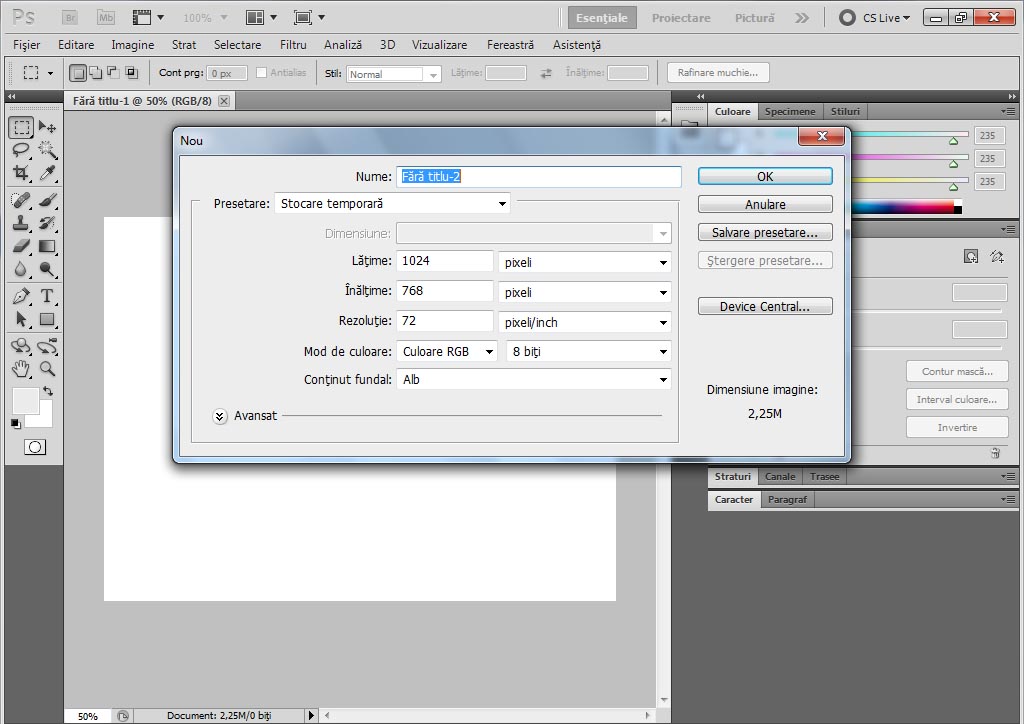The image size is (1024, 724).
Task: Open the 8 biți bit depth dropdown
Action: (x=588, y=352)
